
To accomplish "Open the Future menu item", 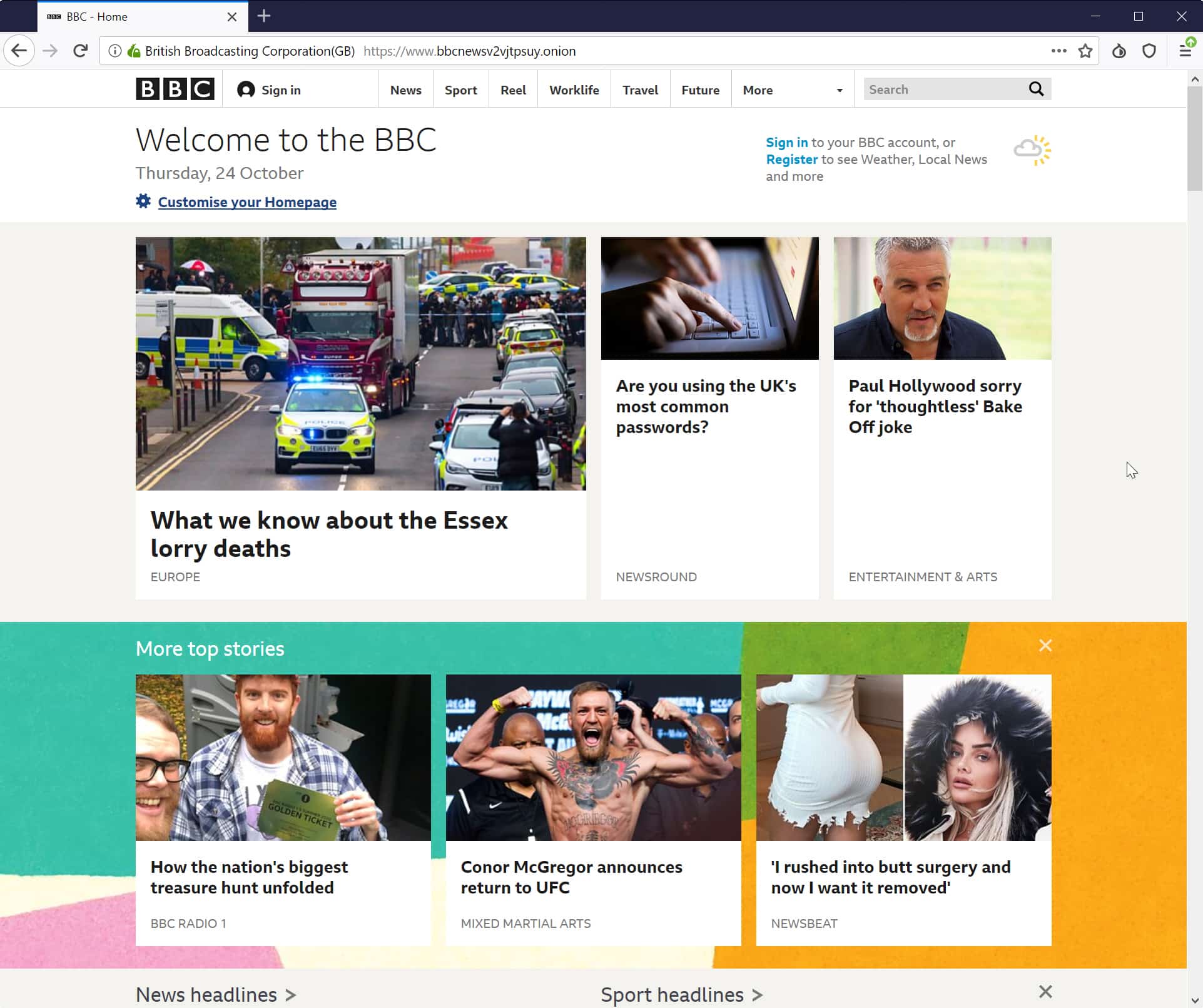I will [x=700, y=89].
